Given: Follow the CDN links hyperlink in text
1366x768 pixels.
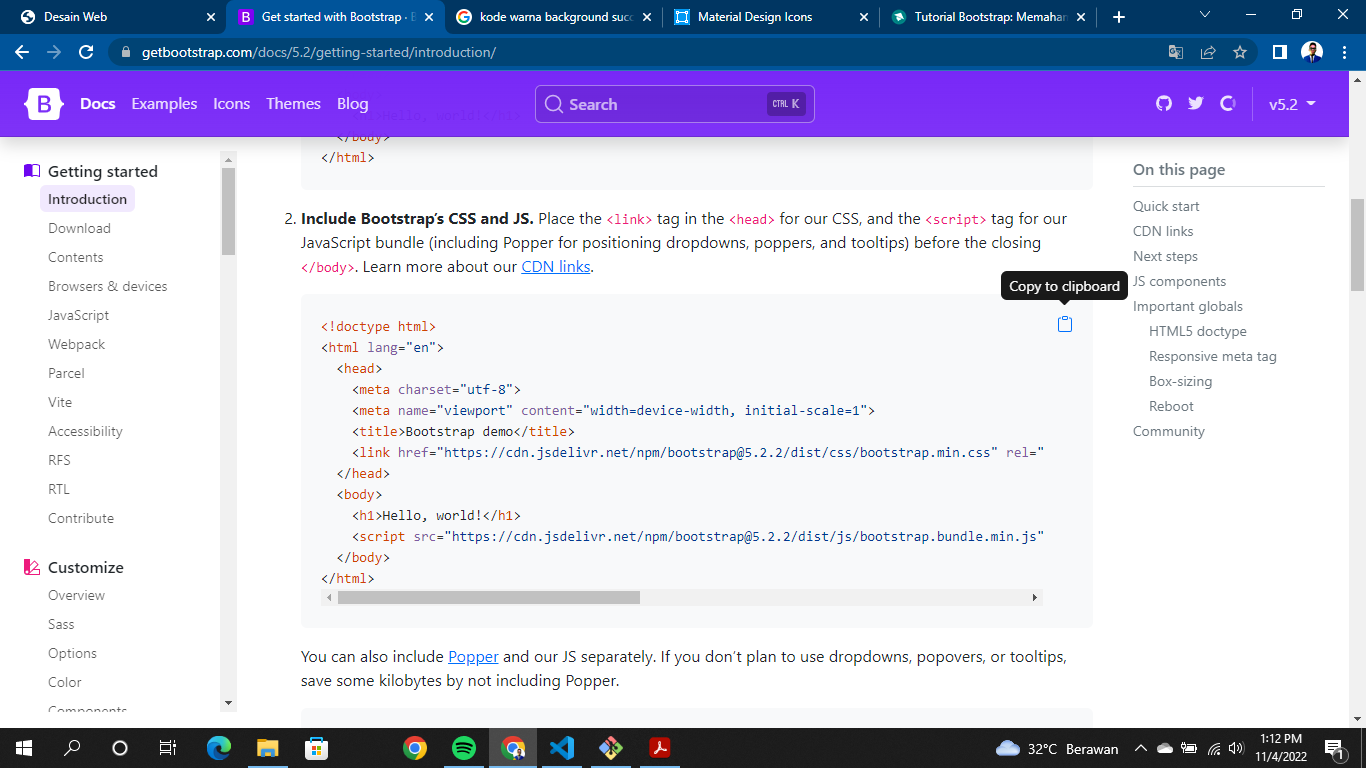Looking at the screenshot, I should pos(556,267).
